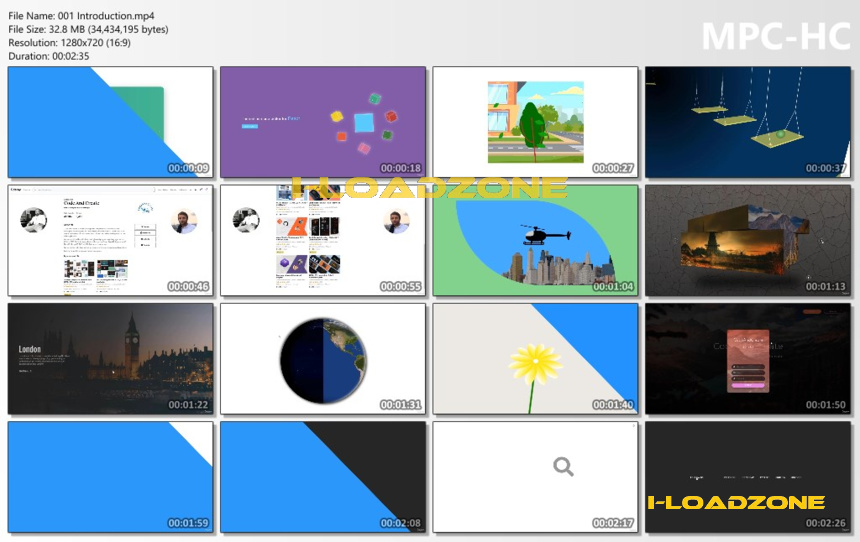
Task: Click the Big Ben clock tower
Action: click(x=131, y=346)
